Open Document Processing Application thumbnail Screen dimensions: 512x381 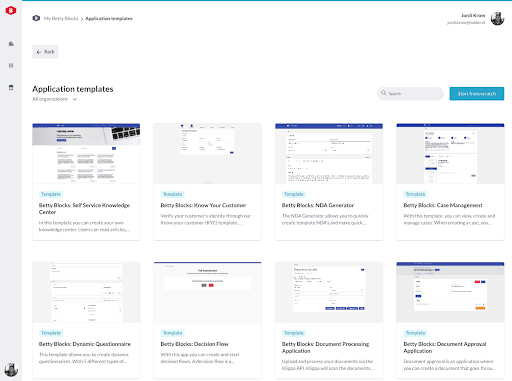(x=329, y=292)
